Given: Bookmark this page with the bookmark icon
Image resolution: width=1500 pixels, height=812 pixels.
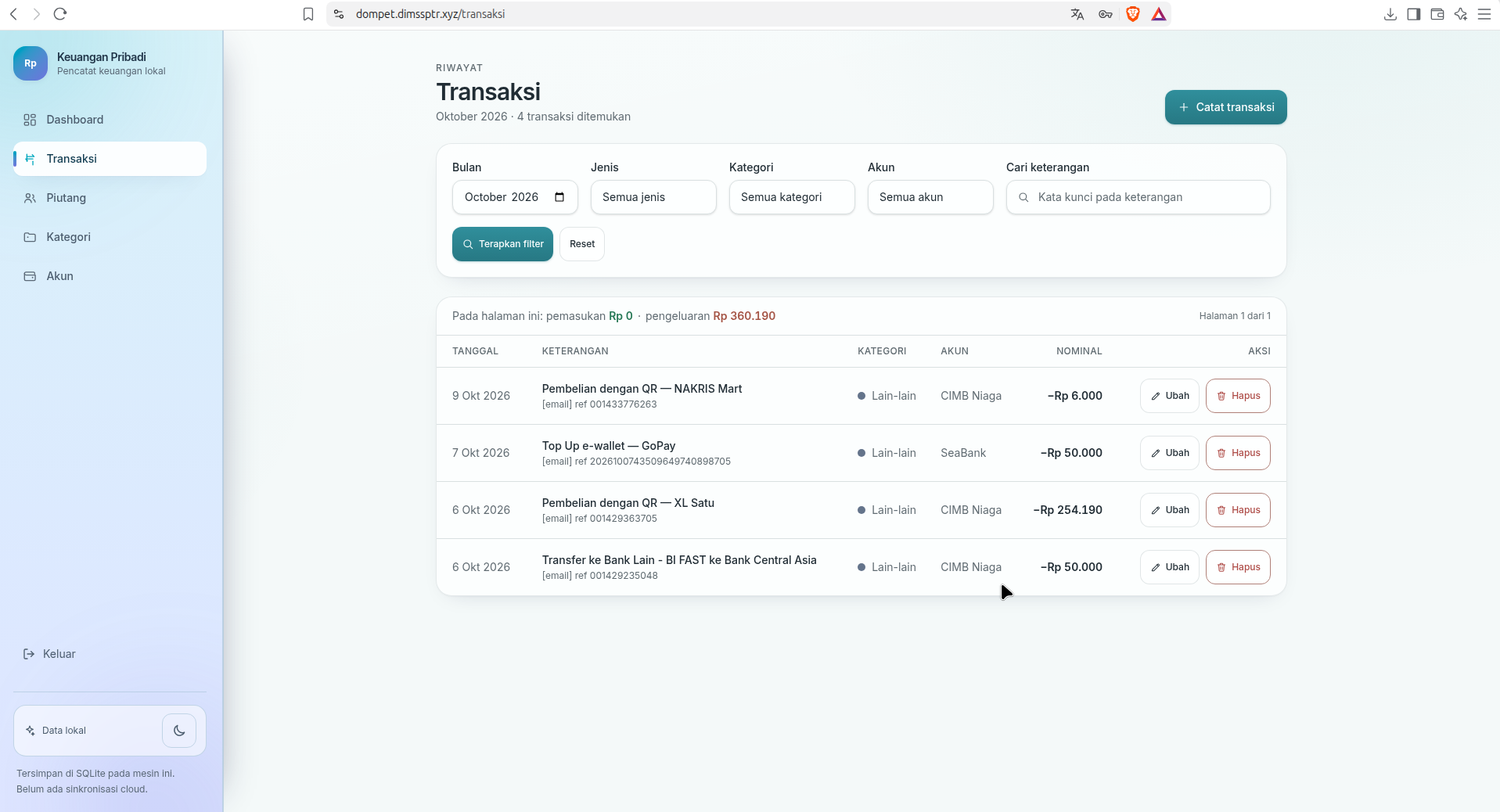Looking at the screenshot, I should (308, 14).
